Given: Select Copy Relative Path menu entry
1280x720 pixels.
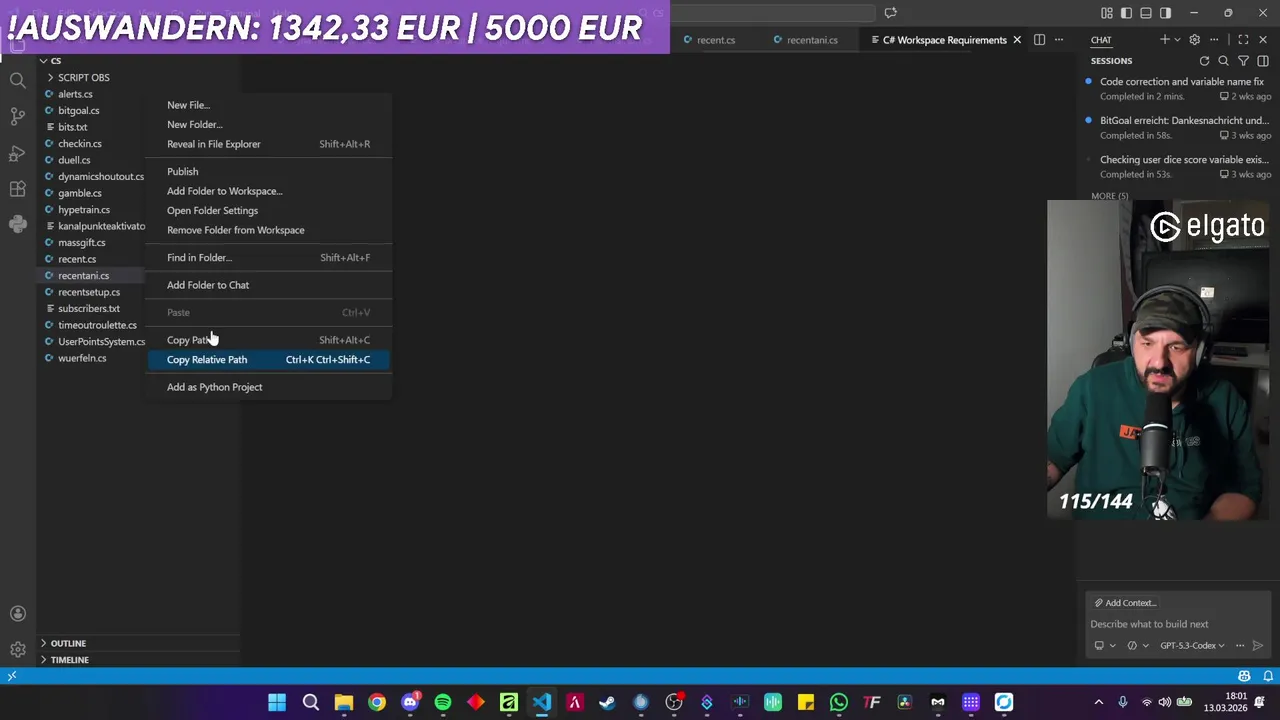Looking at the screenshot, I should pos(268,359).
